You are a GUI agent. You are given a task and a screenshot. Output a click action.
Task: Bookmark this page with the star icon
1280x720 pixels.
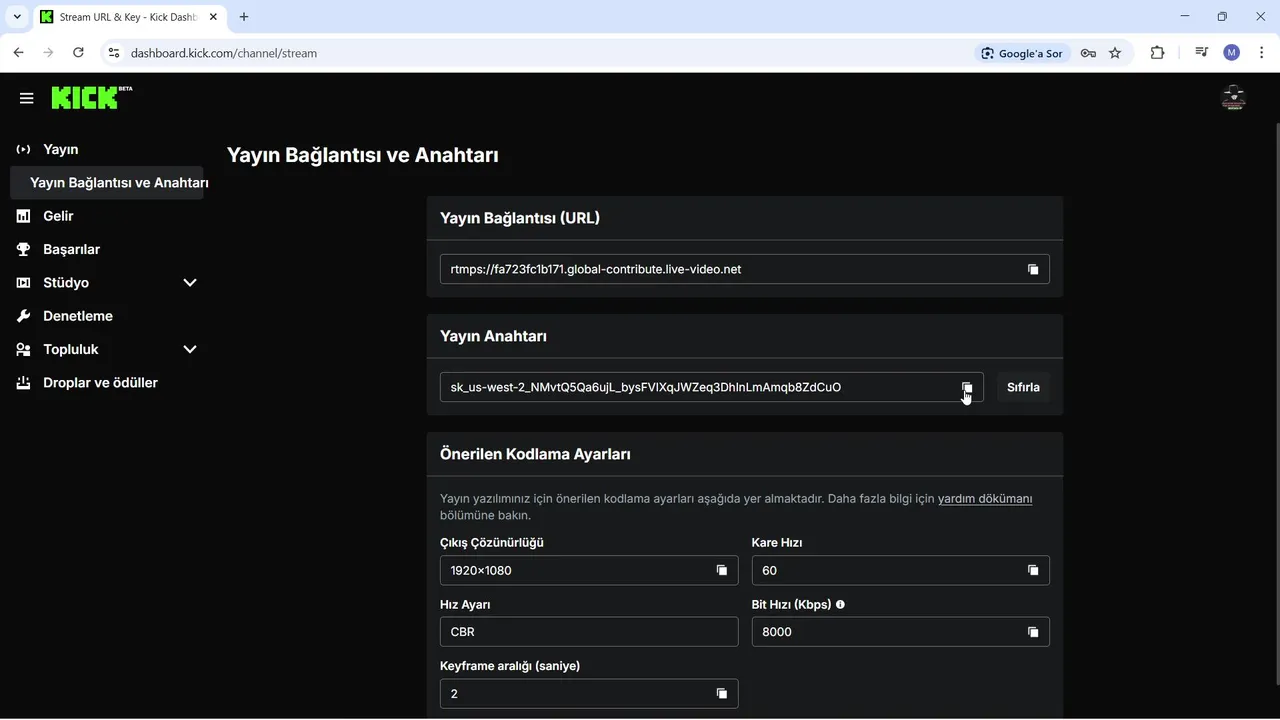(1115, 53)
